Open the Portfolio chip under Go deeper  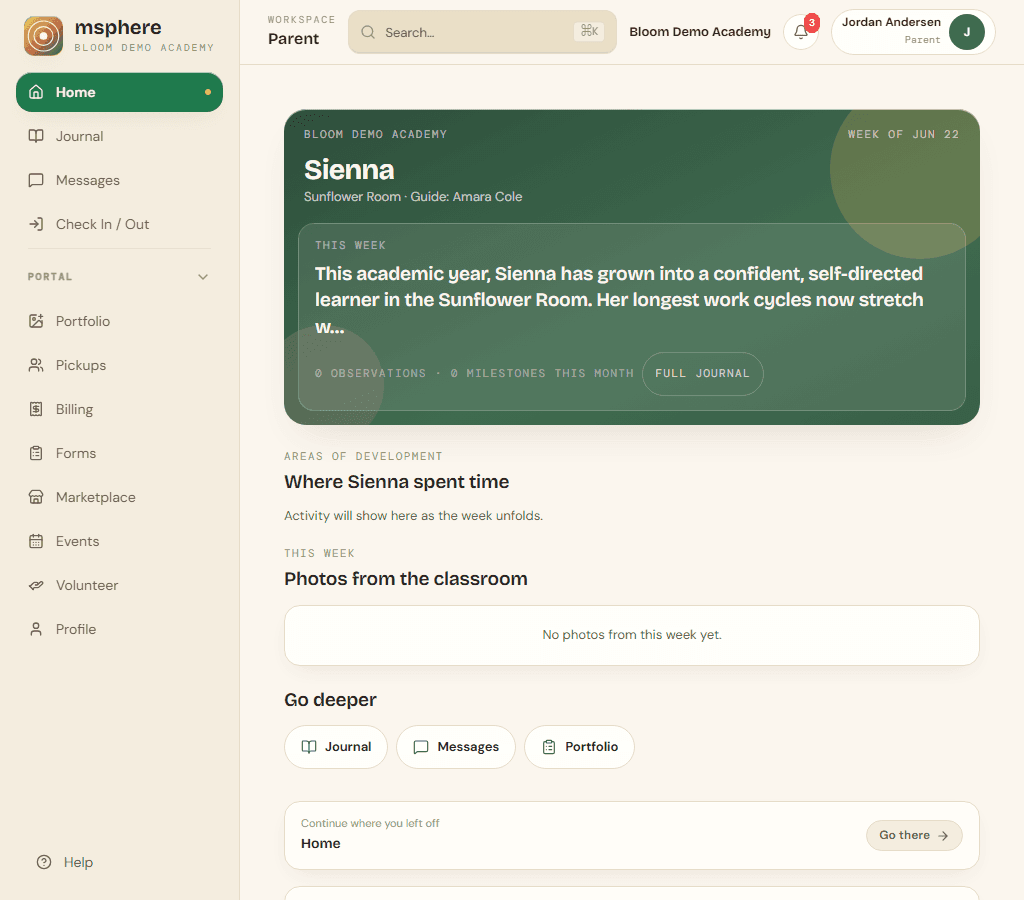(x=579, y=747)
